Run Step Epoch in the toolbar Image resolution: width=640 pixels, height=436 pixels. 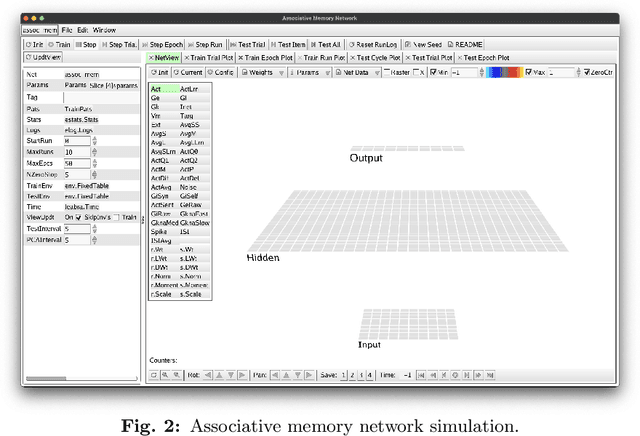(162, 44)
